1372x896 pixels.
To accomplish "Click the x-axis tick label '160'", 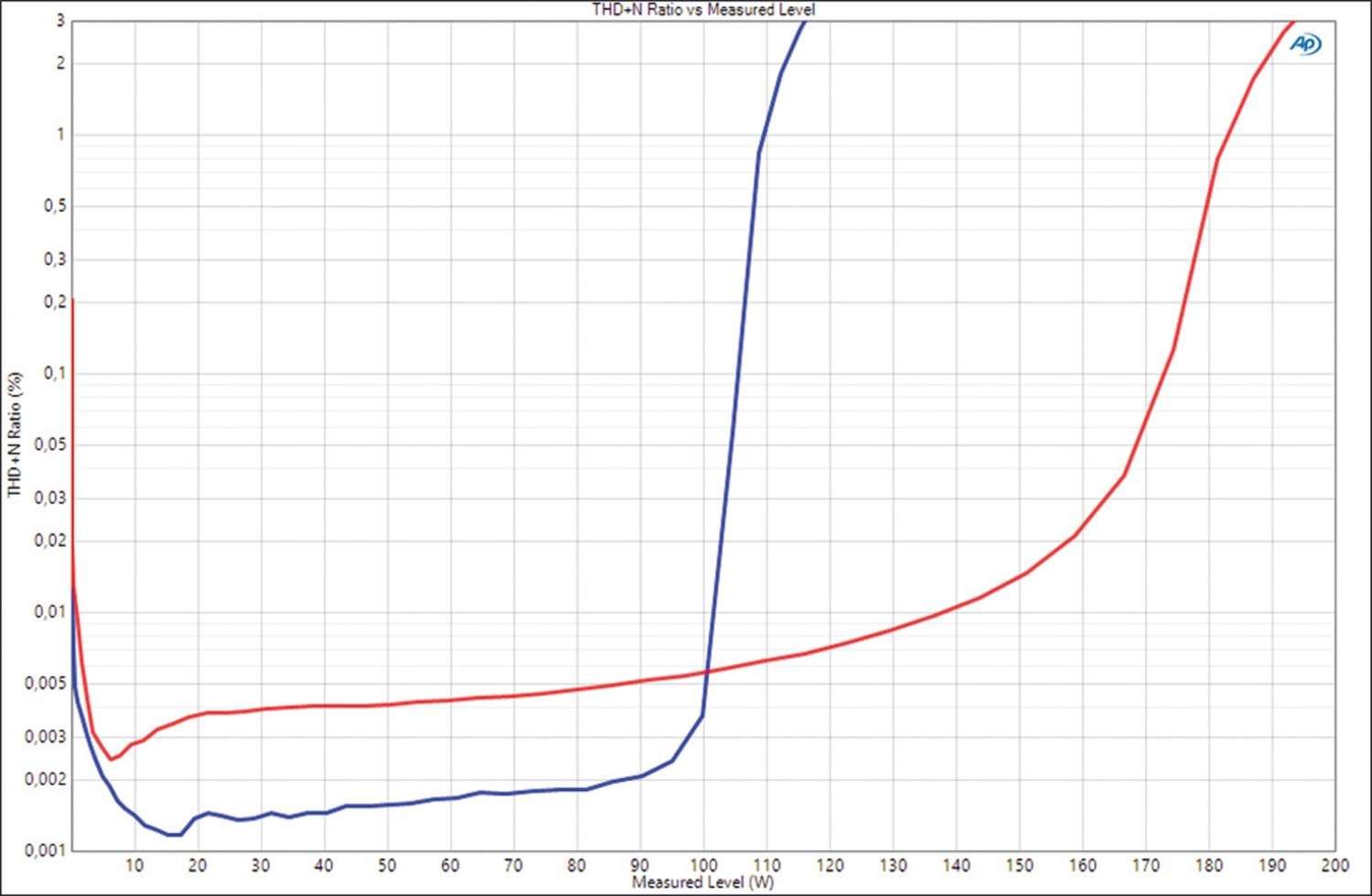I will tap(1082, 865).
